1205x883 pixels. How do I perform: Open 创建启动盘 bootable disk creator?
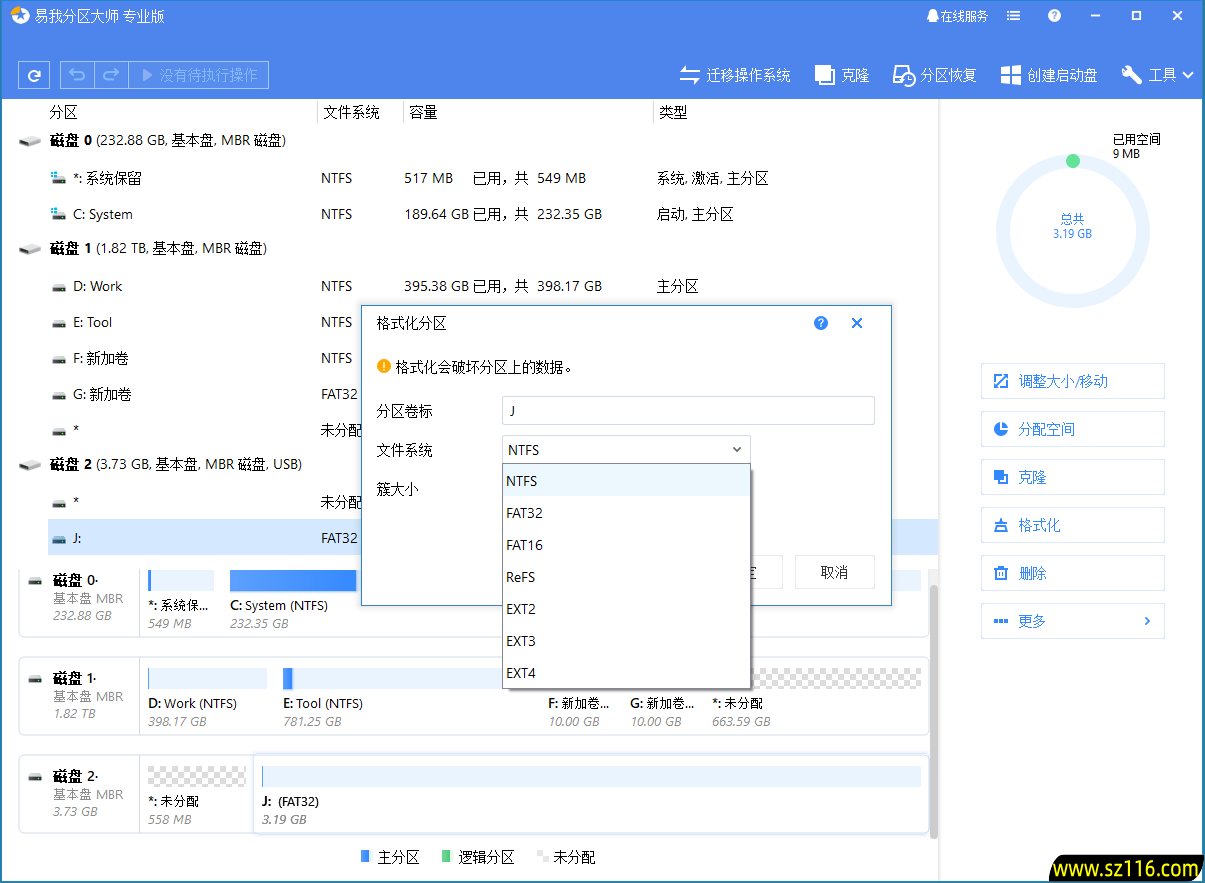click(1047, 74)
